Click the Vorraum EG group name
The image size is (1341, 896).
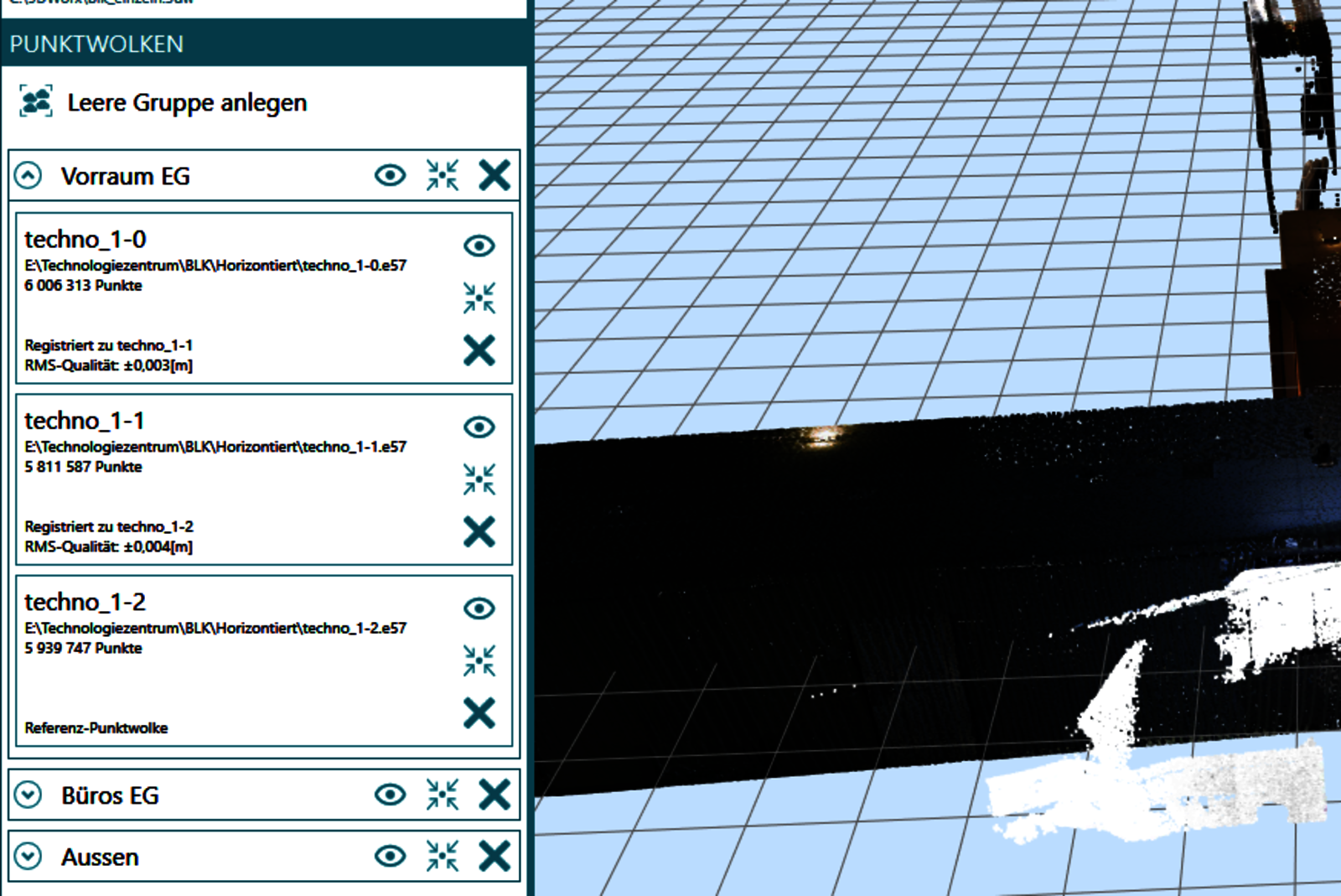(x=126, y=177)
